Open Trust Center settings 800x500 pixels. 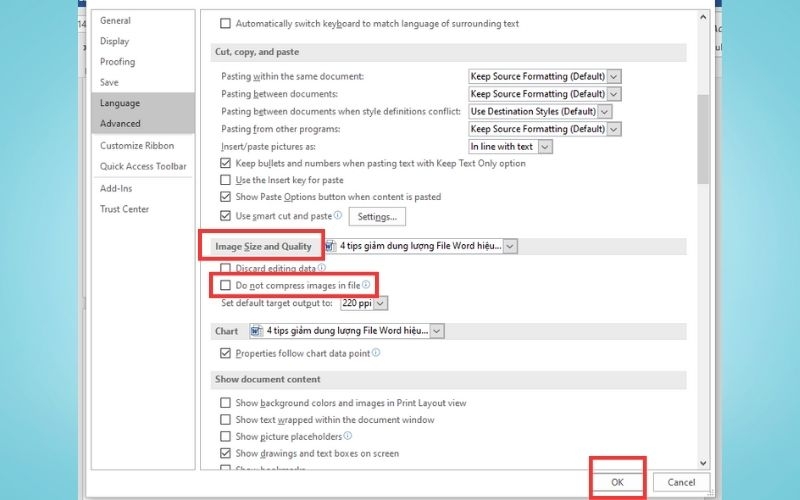click(124, 209)
